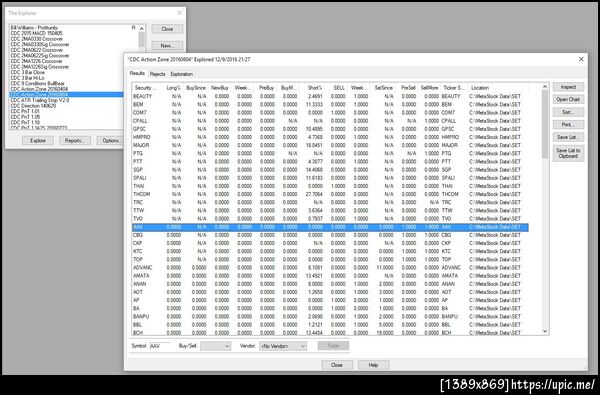Image resolution: width=600 pixels, height=395 pixels.
Task: Select CDC PnT 1.05 exploration
Action: pos(25,117)
